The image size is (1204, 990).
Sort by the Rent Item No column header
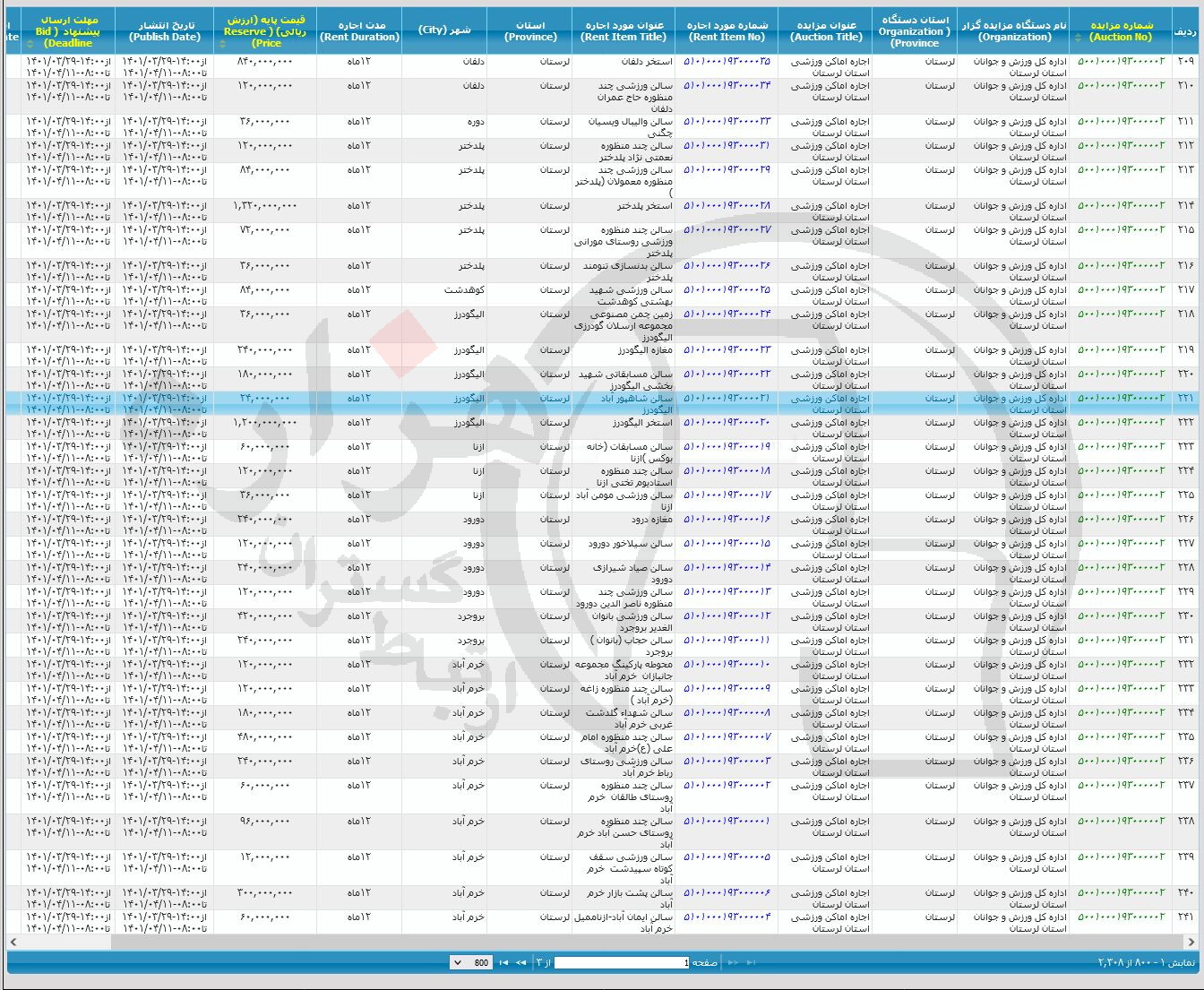[x=727, y=31]
